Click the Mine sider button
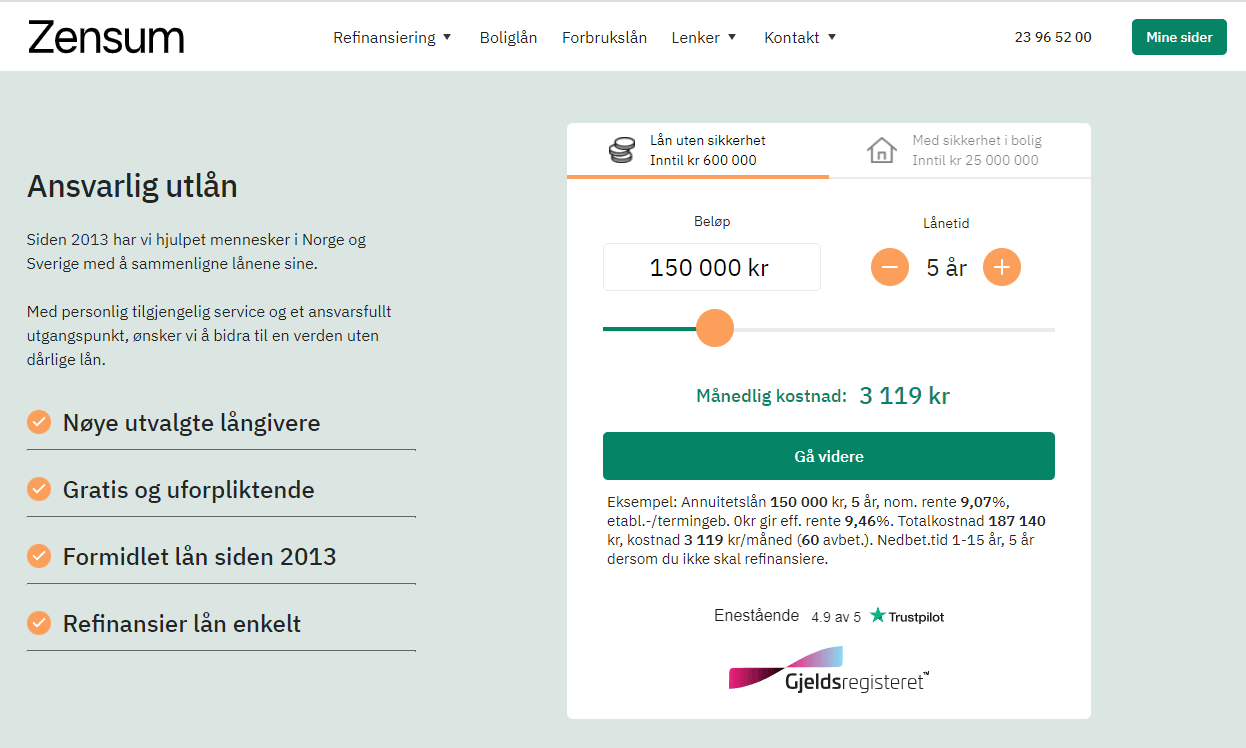This screenshot has width=1246, height=748. 1179,37
